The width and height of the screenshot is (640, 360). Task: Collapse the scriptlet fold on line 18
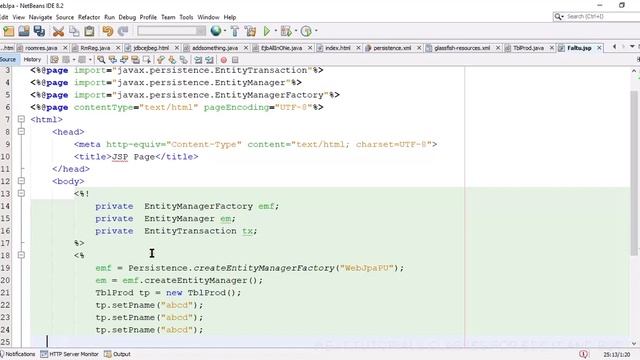pyautogui.click(x=21, y=255)
